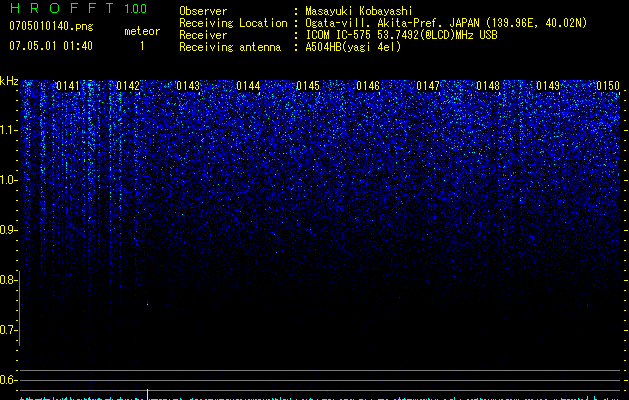Click the 0148 time marker
This screenshot has height=400, width=629.
coord(488,86)
